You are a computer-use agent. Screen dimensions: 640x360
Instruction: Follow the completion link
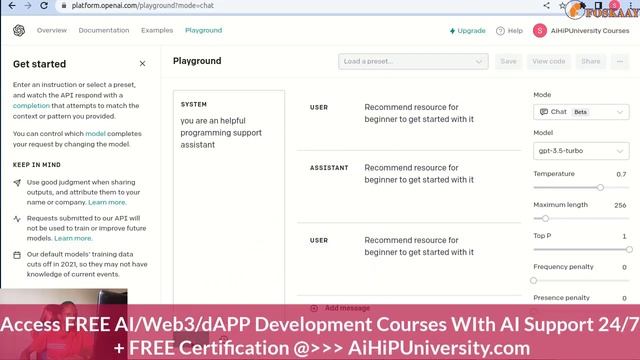(31, 106)
